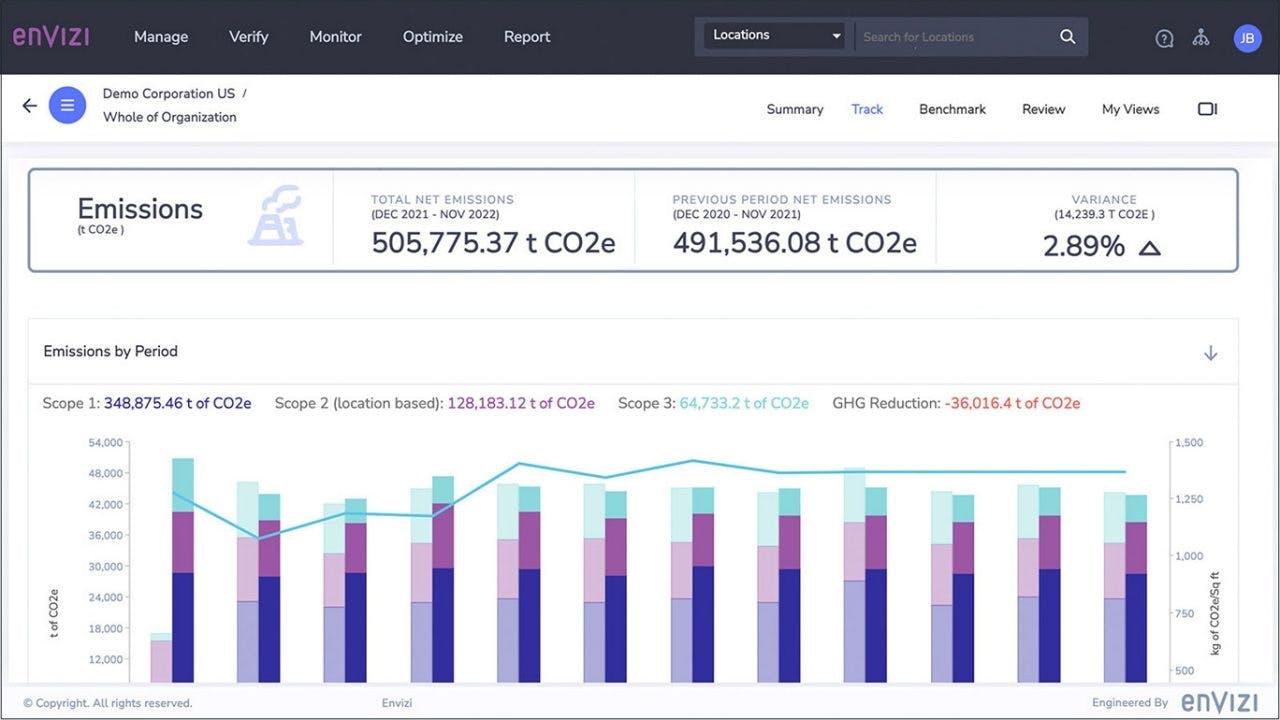
Task: Download the Emissions by Period chart
Action: [x=1210, y=352]
